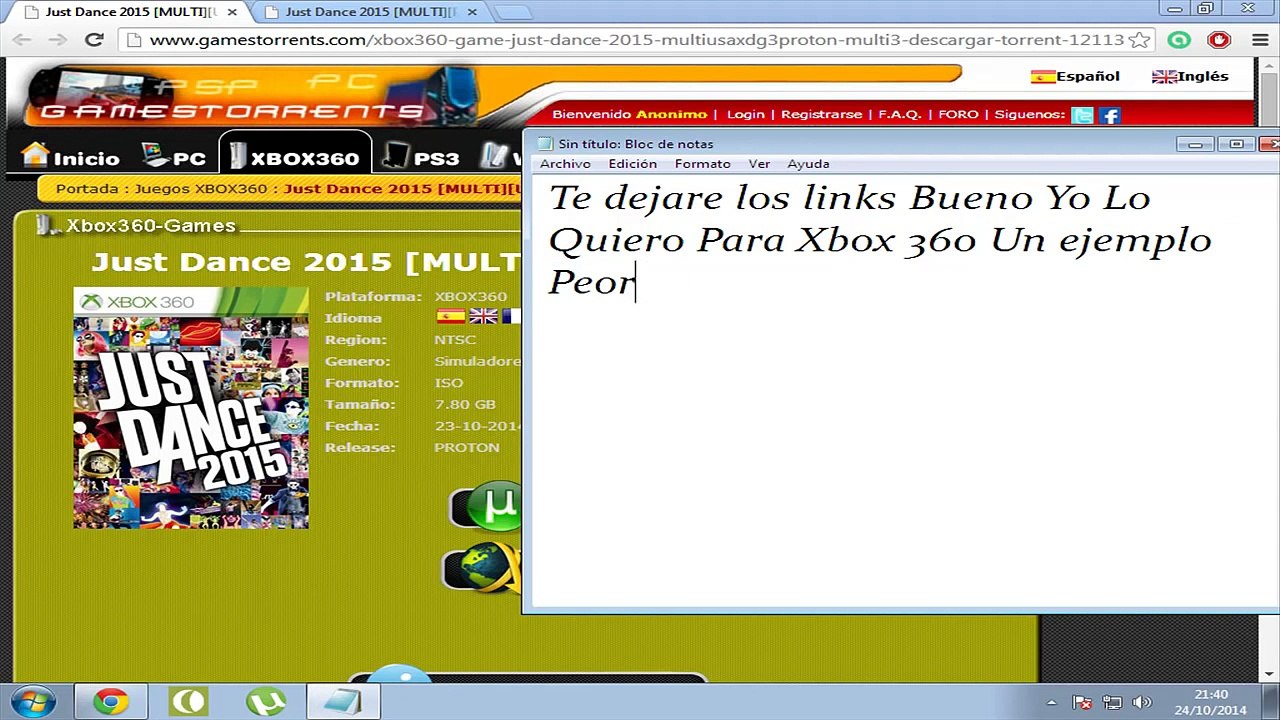Image resolution: width=1280 pixels, height=720 pixels.
Task: Click the Xbox360-Games heading
Action: point(150,226)
